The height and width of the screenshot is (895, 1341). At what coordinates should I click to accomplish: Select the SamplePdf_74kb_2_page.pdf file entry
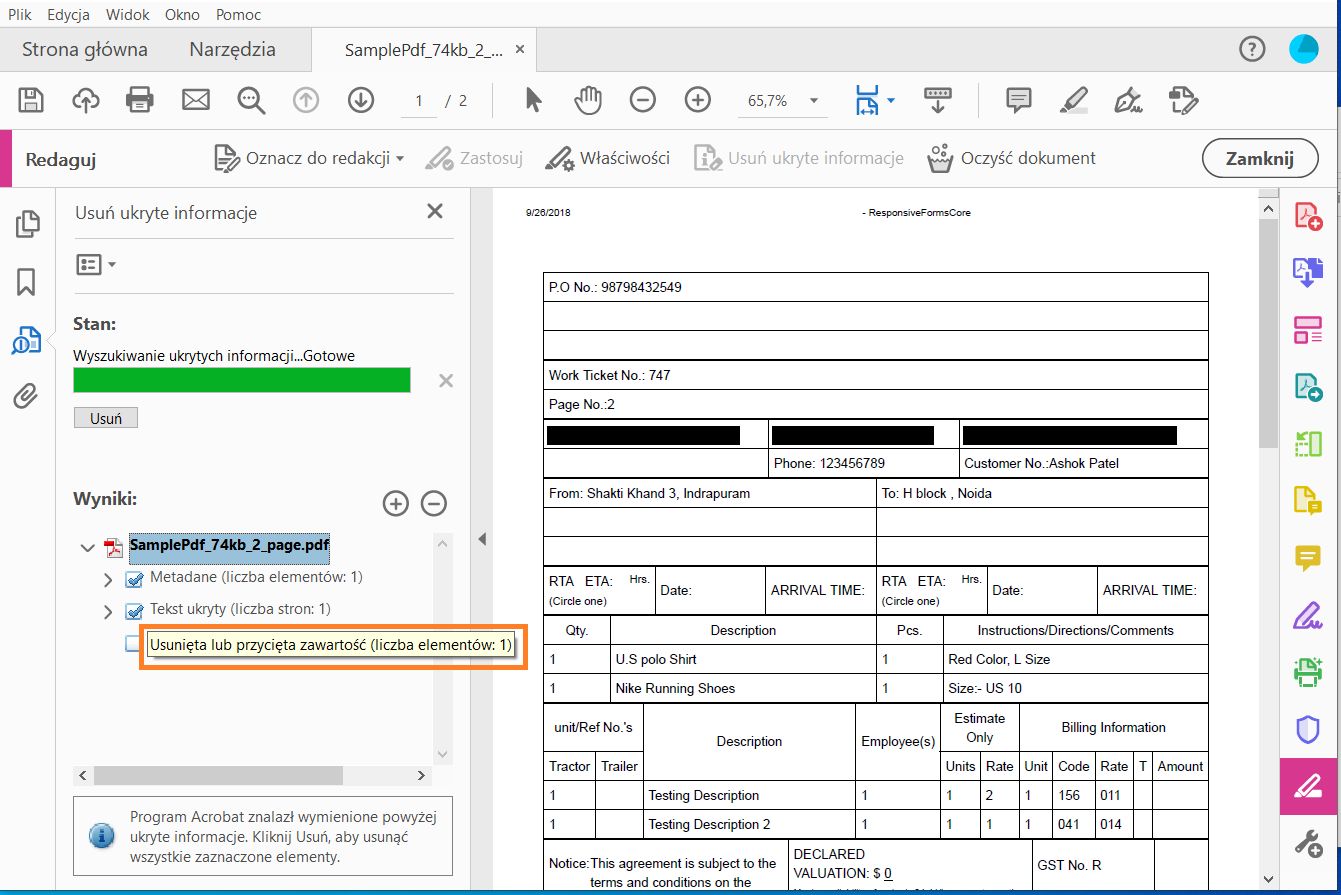click(229, 546)
